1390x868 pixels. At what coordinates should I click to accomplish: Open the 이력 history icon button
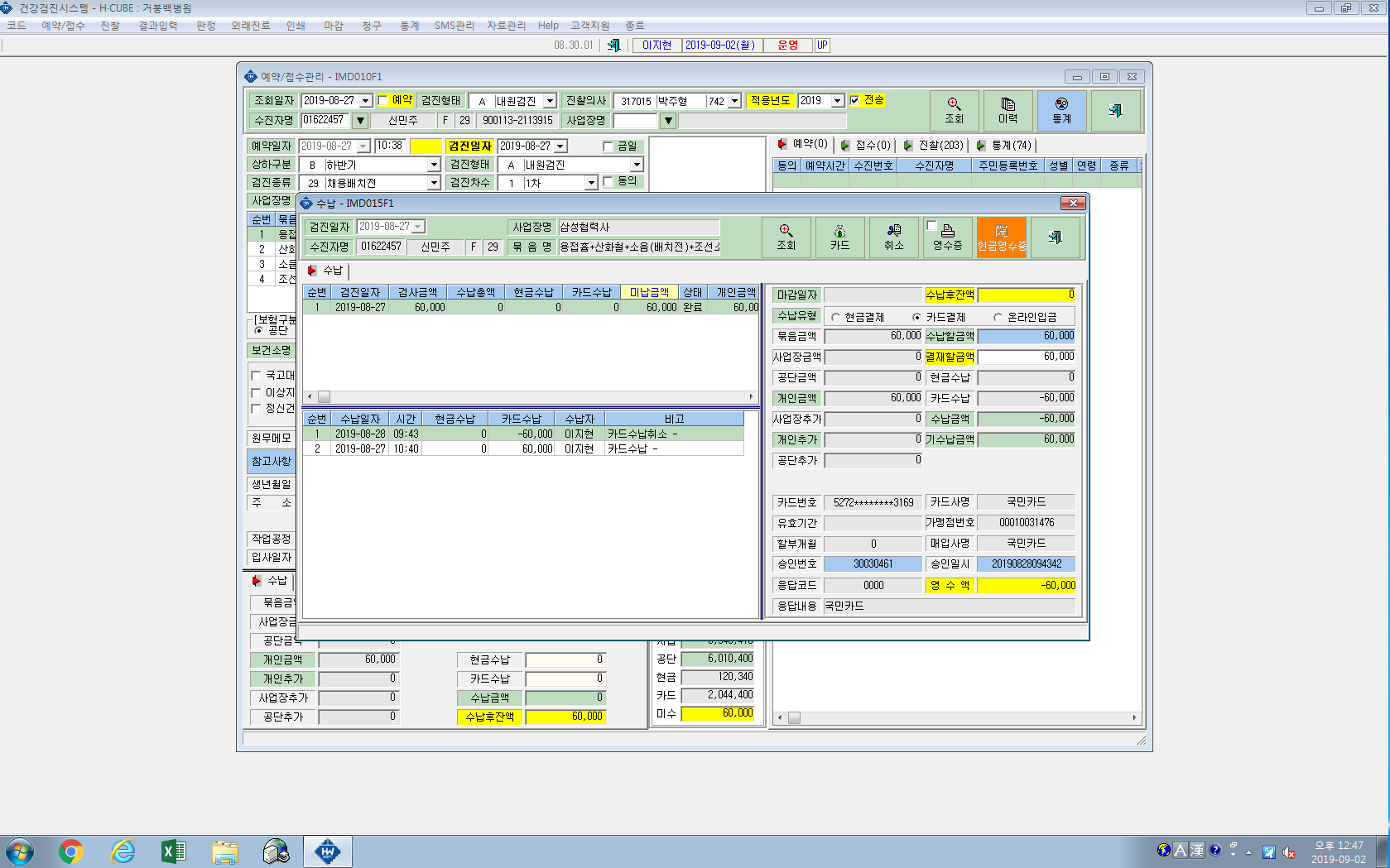tap(1008, 111)
